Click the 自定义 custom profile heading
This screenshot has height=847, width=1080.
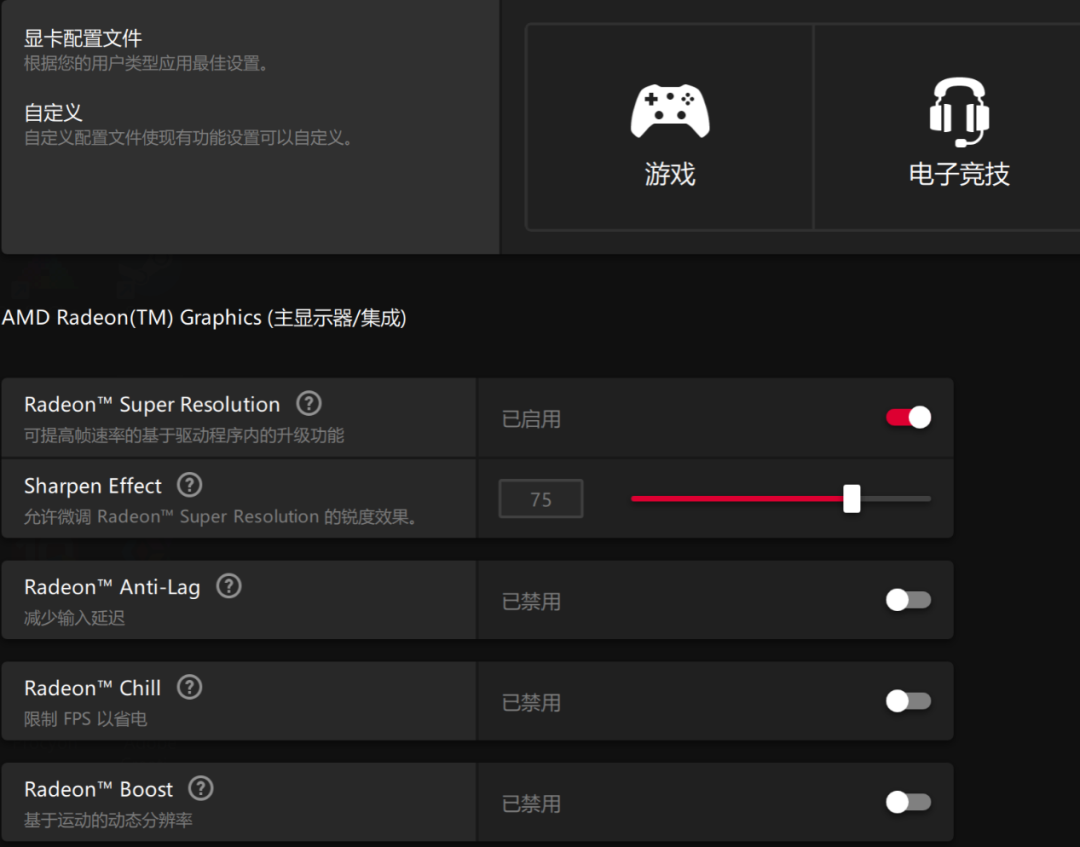[53, 112]
